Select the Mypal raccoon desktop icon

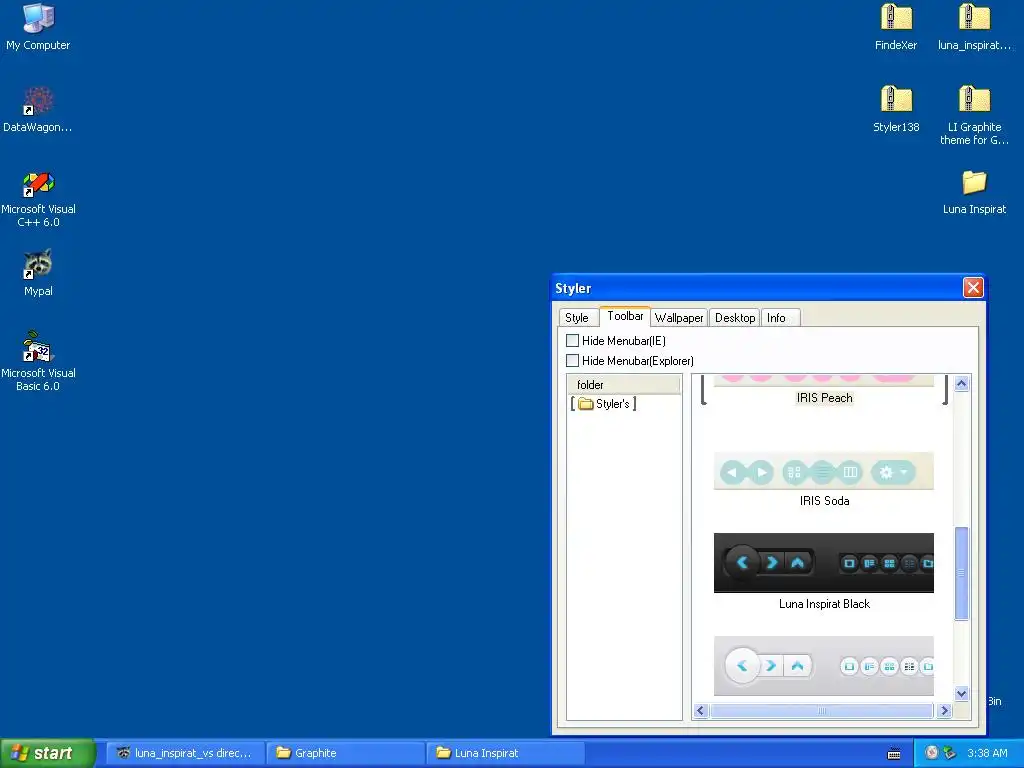click(38, 273)
